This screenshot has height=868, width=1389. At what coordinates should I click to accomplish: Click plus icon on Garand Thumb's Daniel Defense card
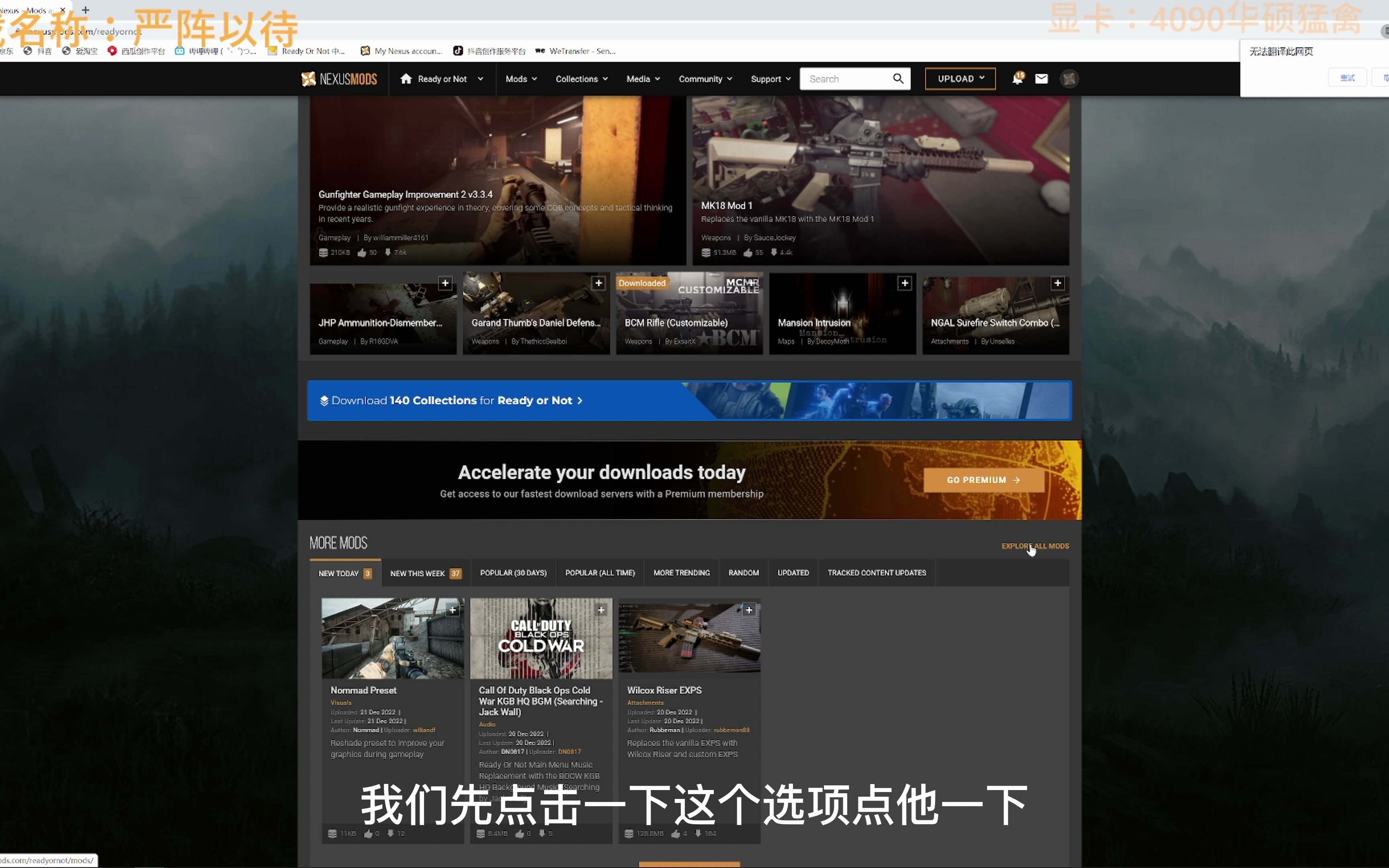[x=598, y=283]
